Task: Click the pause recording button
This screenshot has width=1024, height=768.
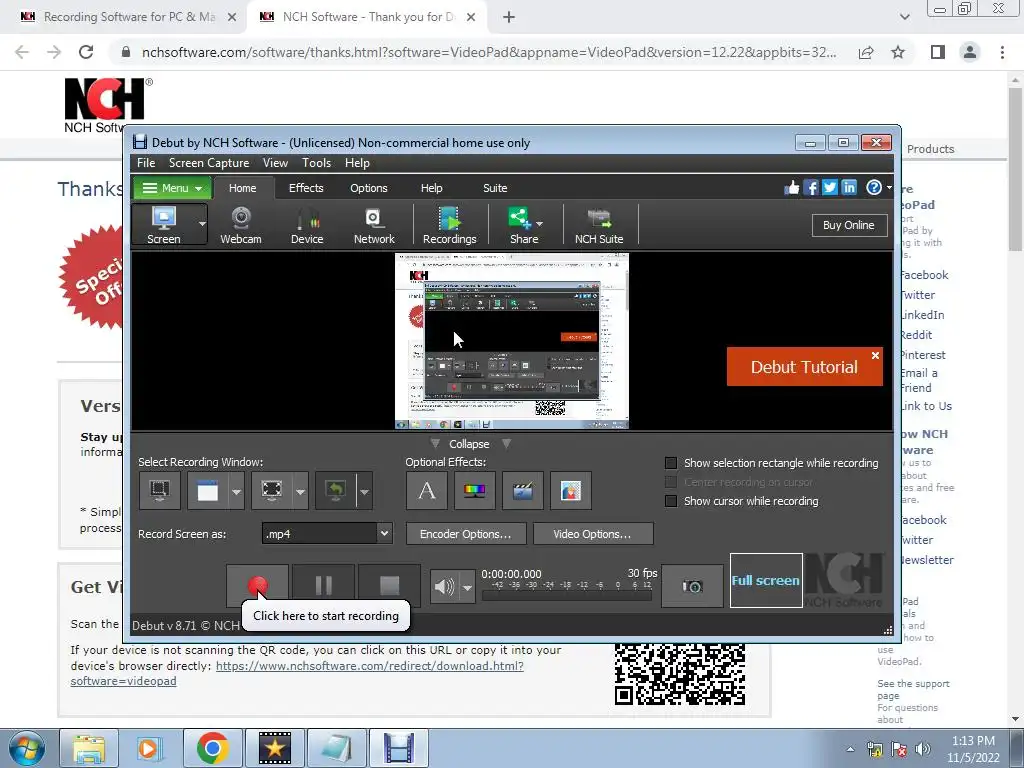Action: pos(323,584)
